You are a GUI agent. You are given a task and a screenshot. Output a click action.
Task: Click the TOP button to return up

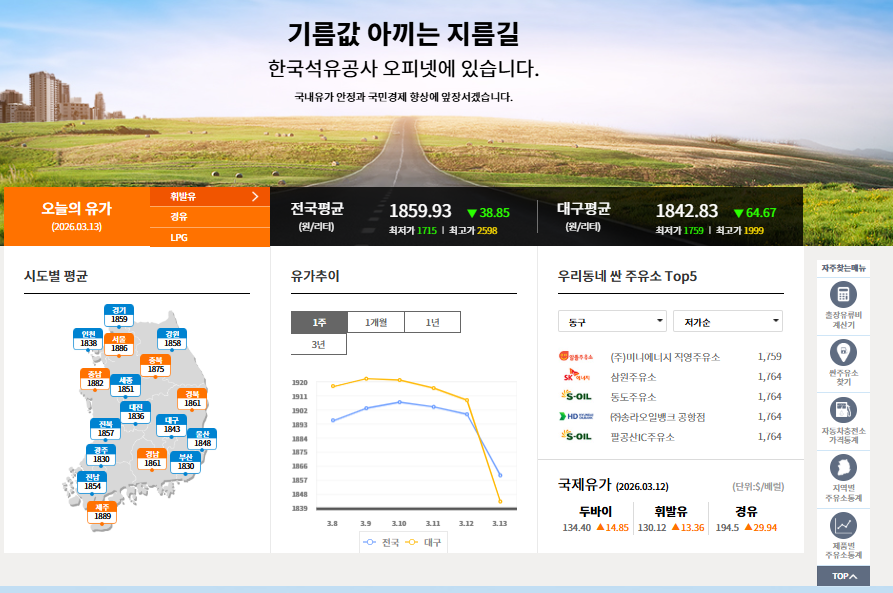pos(843,576)
